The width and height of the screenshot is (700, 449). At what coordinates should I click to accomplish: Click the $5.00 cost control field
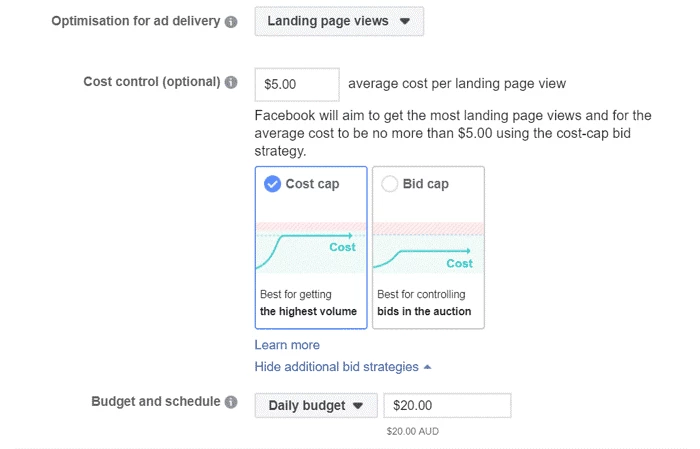(297, 84)
